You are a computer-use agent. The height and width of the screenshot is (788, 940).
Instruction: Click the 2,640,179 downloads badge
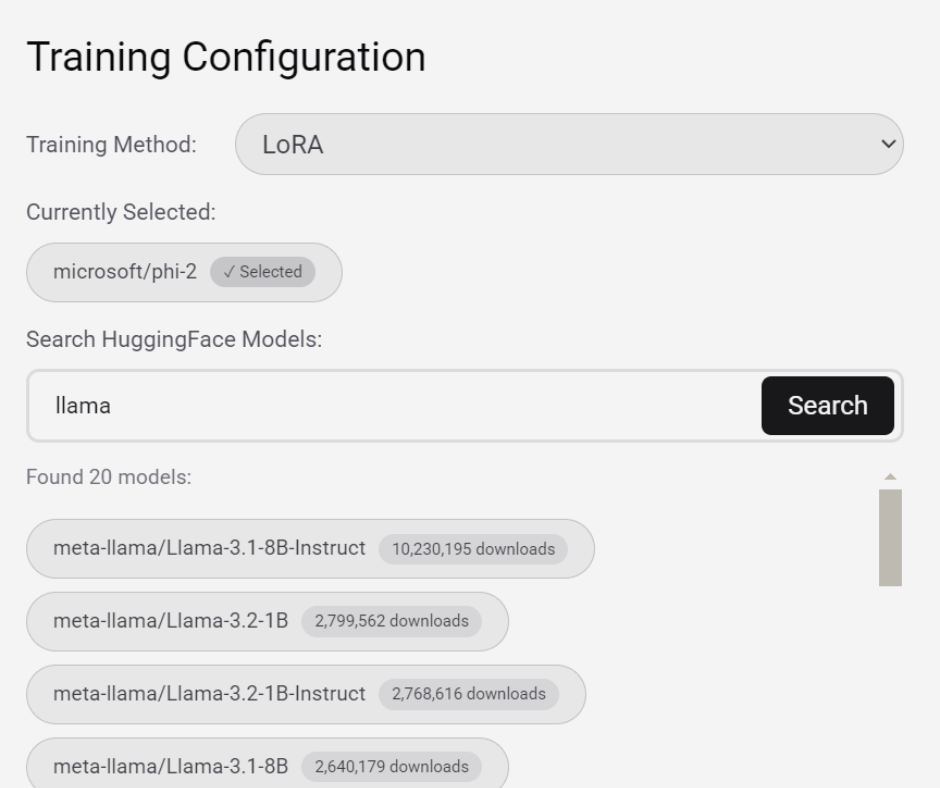tap(391, 767)
